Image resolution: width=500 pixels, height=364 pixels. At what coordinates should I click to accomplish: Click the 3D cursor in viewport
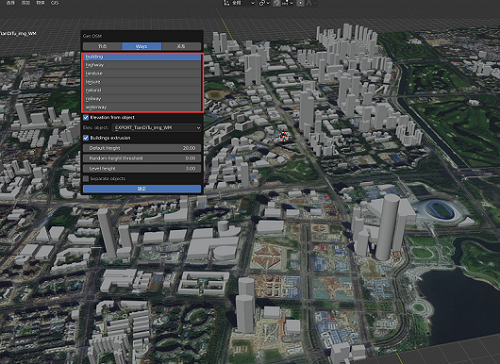[284, 136]
